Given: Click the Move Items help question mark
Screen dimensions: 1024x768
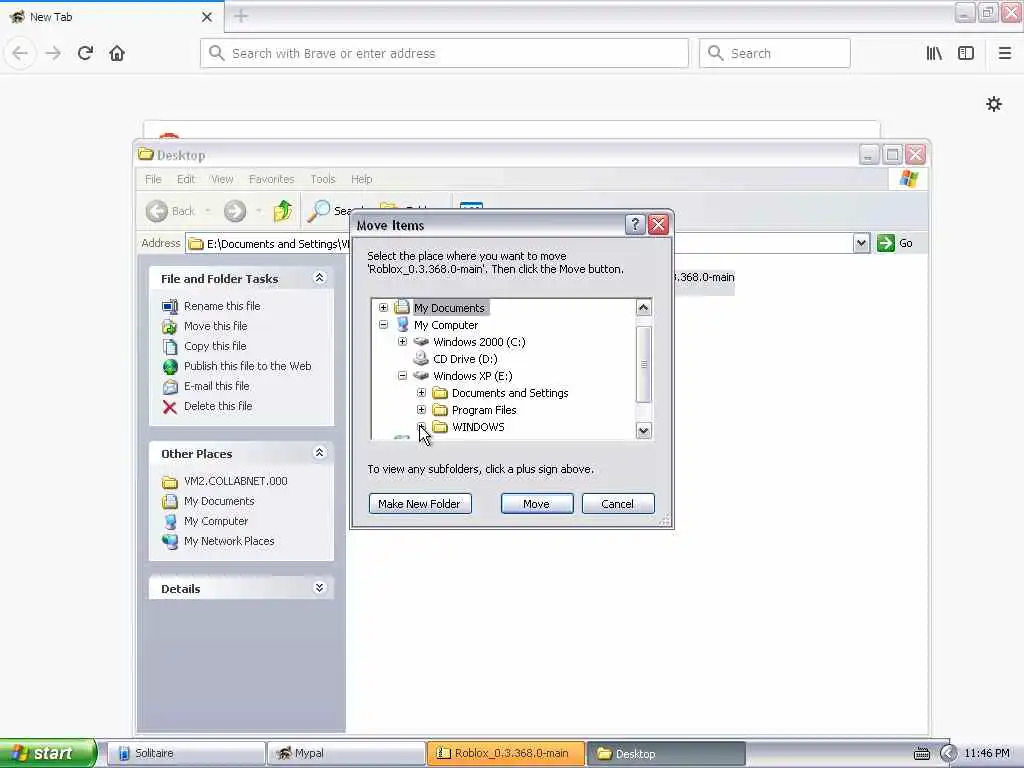Looking at the screenshot, I should 635,225.
